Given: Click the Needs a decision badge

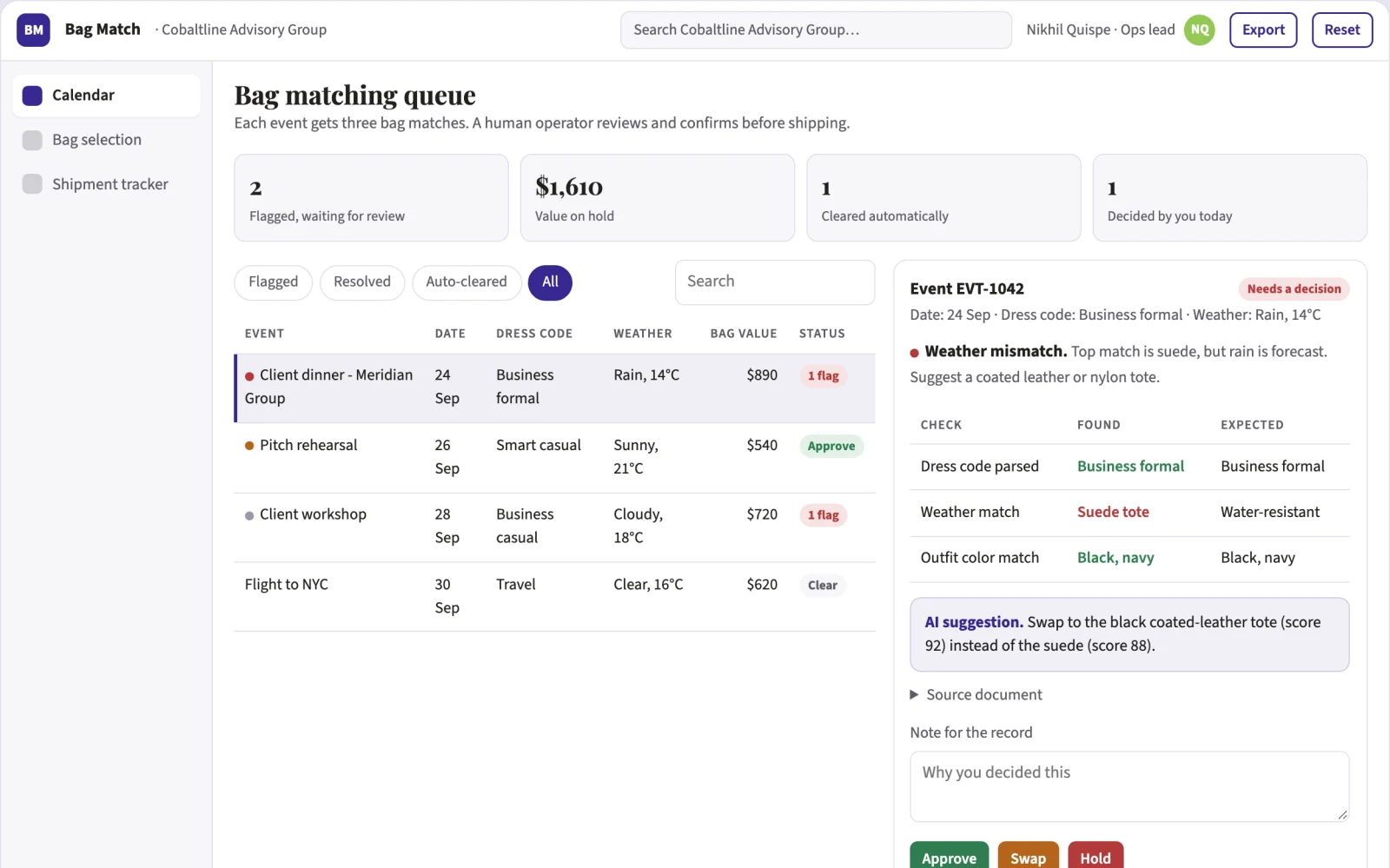Looking at the screenshot, I should click(1294, 289).
